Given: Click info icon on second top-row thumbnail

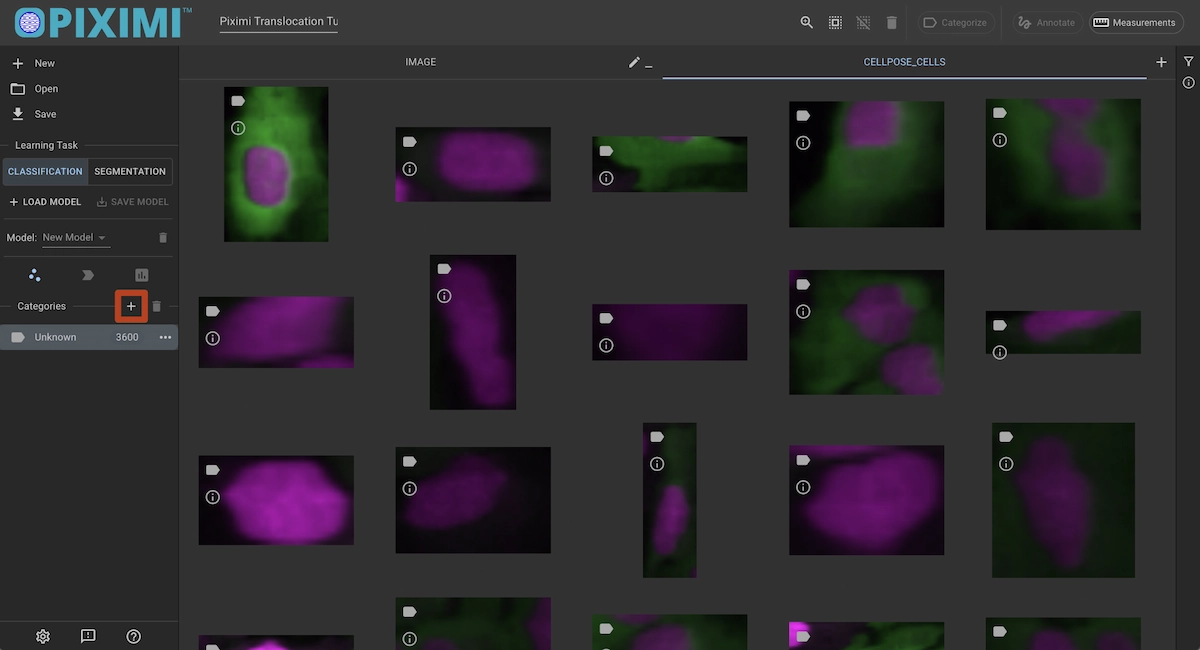Looking at the screenshot, I should pos(410,169).
